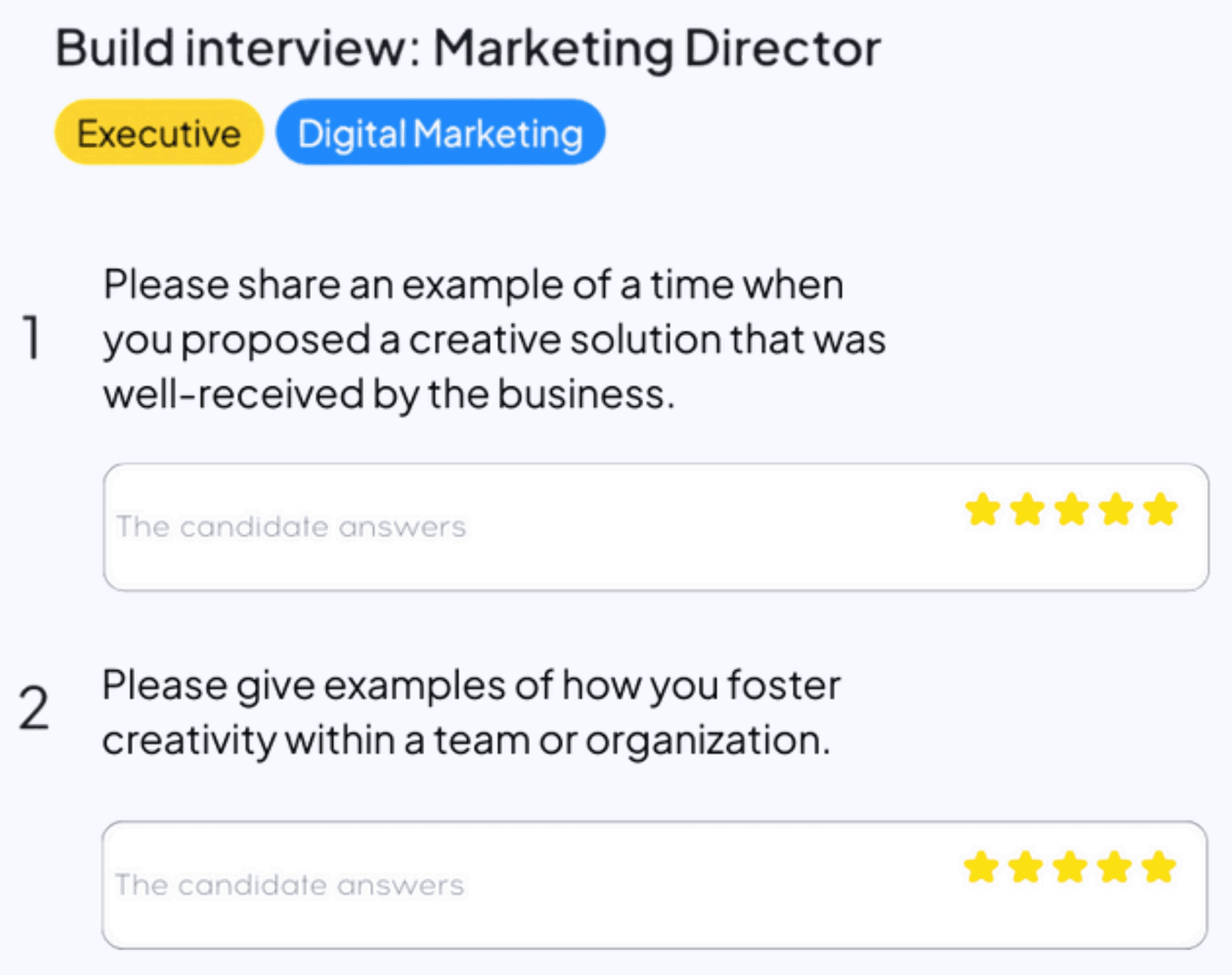Give question 2 answer four stars
The width and height of the screenshot is (1232, 975).
coord(1115,867)
